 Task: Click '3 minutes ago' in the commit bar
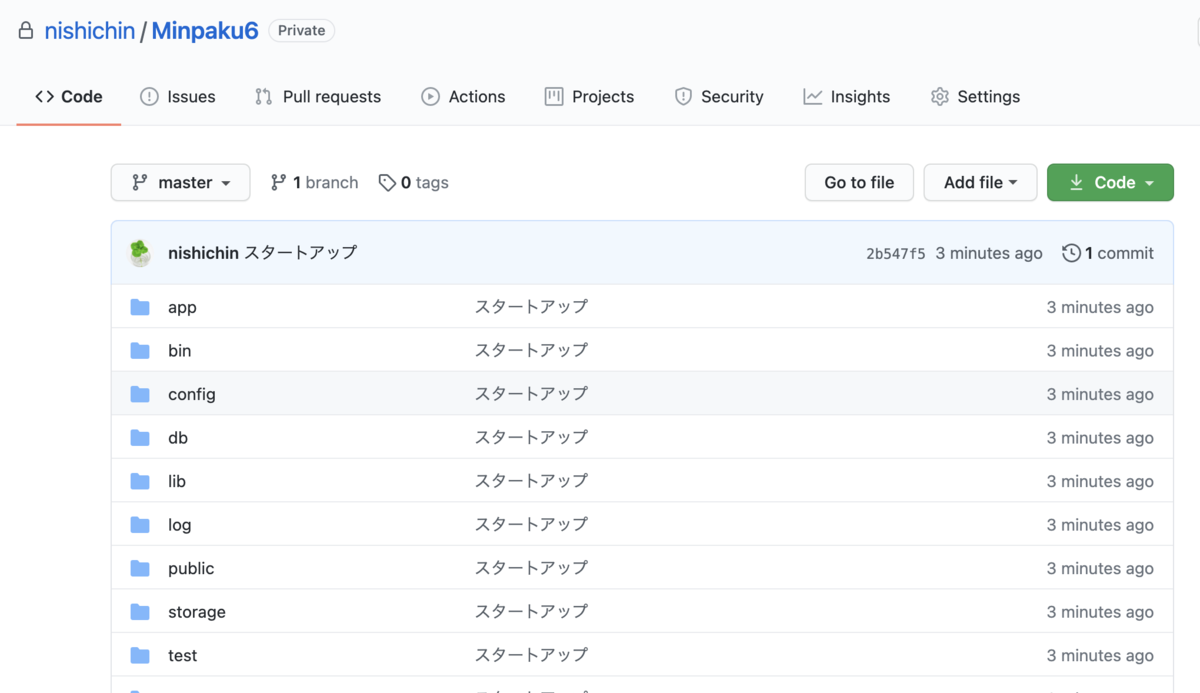point(989,253)
